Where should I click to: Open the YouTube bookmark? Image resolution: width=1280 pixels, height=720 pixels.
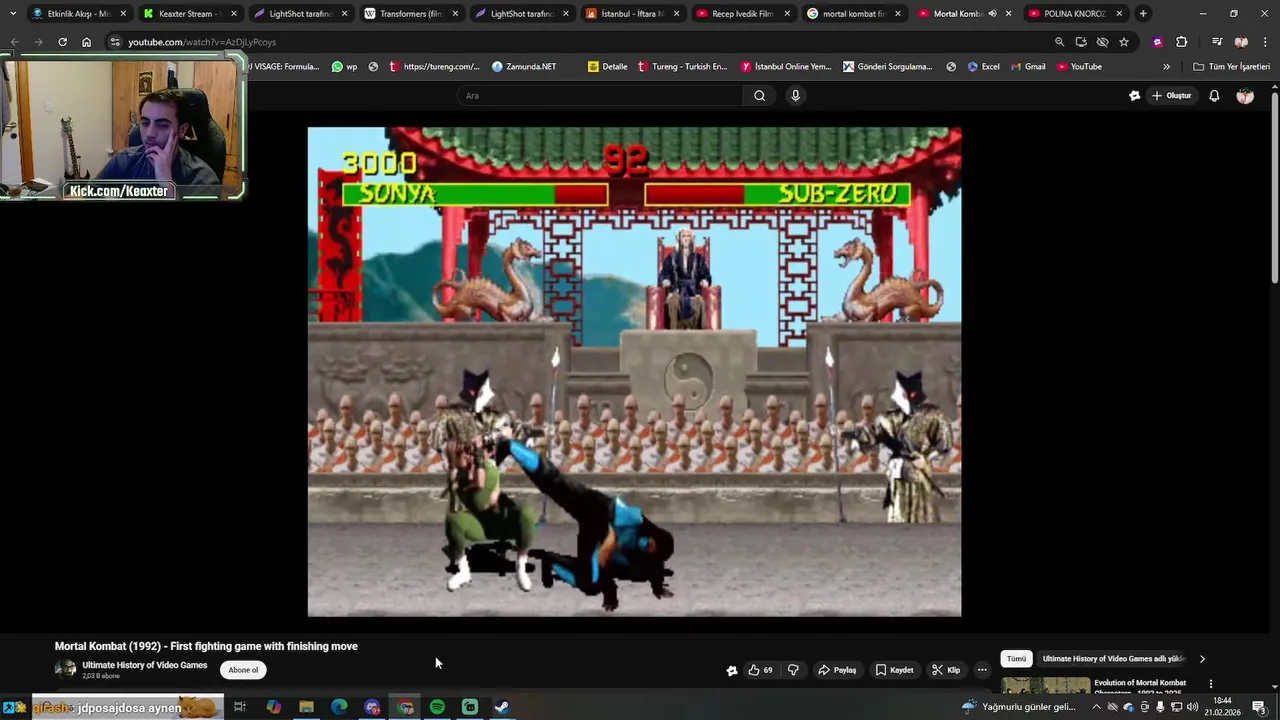(1079, 67)
